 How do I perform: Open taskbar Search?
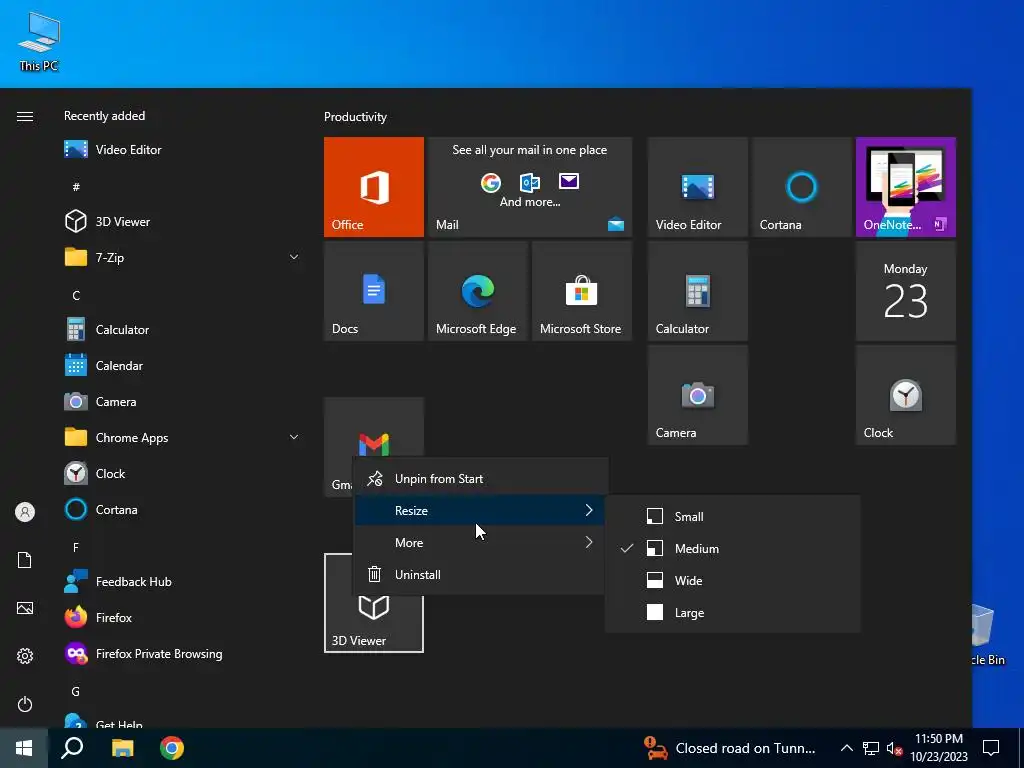point(72,748)
